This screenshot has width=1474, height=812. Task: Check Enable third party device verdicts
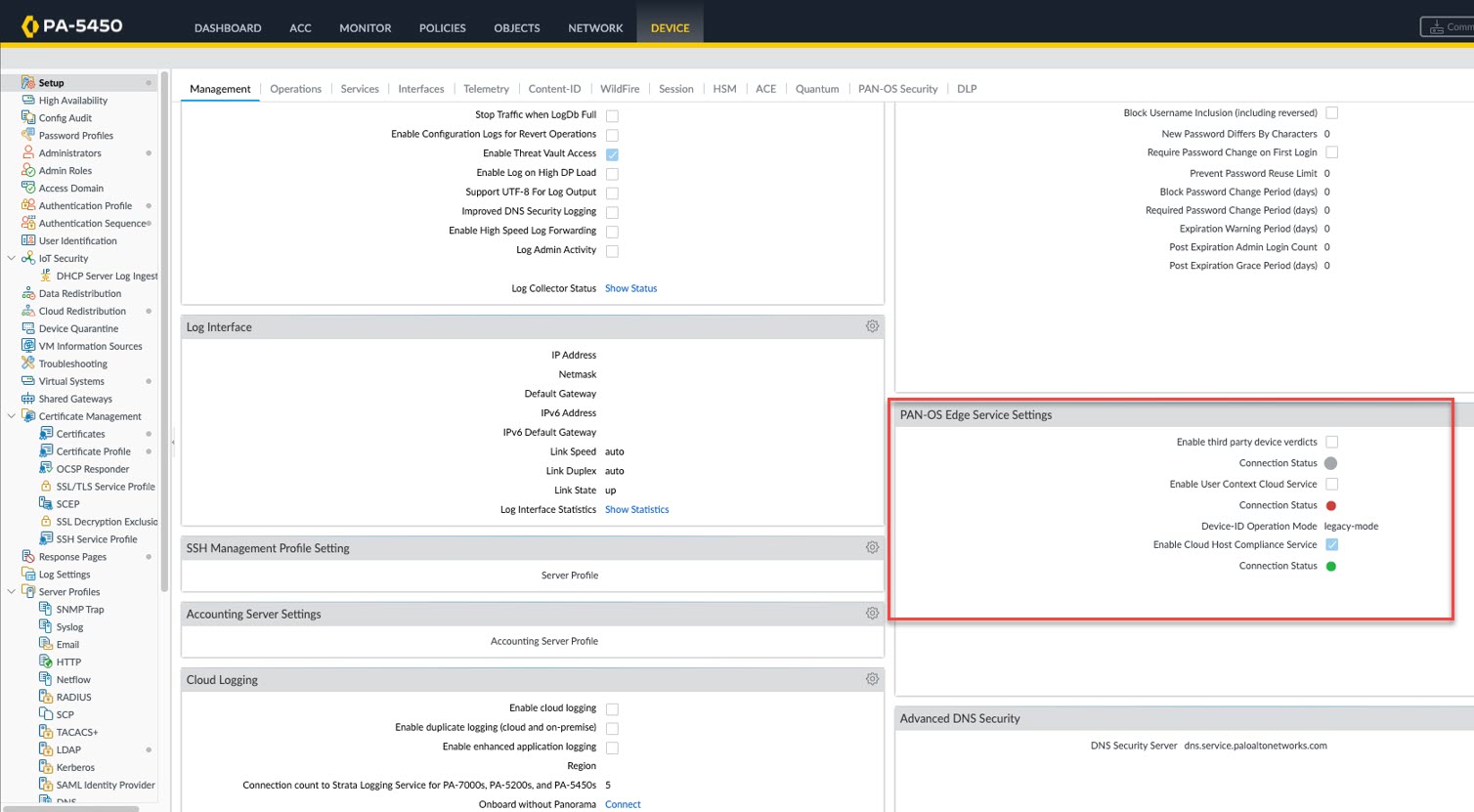(1331, 443)
